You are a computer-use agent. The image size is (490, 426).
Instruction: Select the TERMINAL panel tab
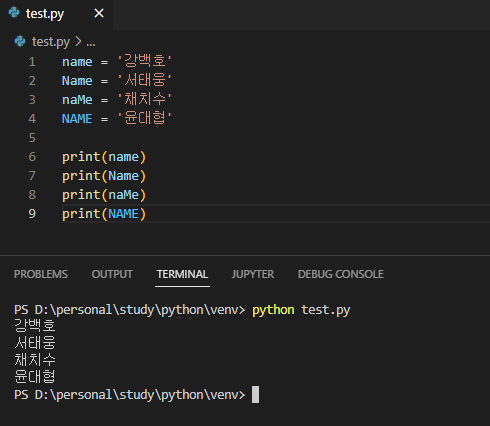click(182, 274)
